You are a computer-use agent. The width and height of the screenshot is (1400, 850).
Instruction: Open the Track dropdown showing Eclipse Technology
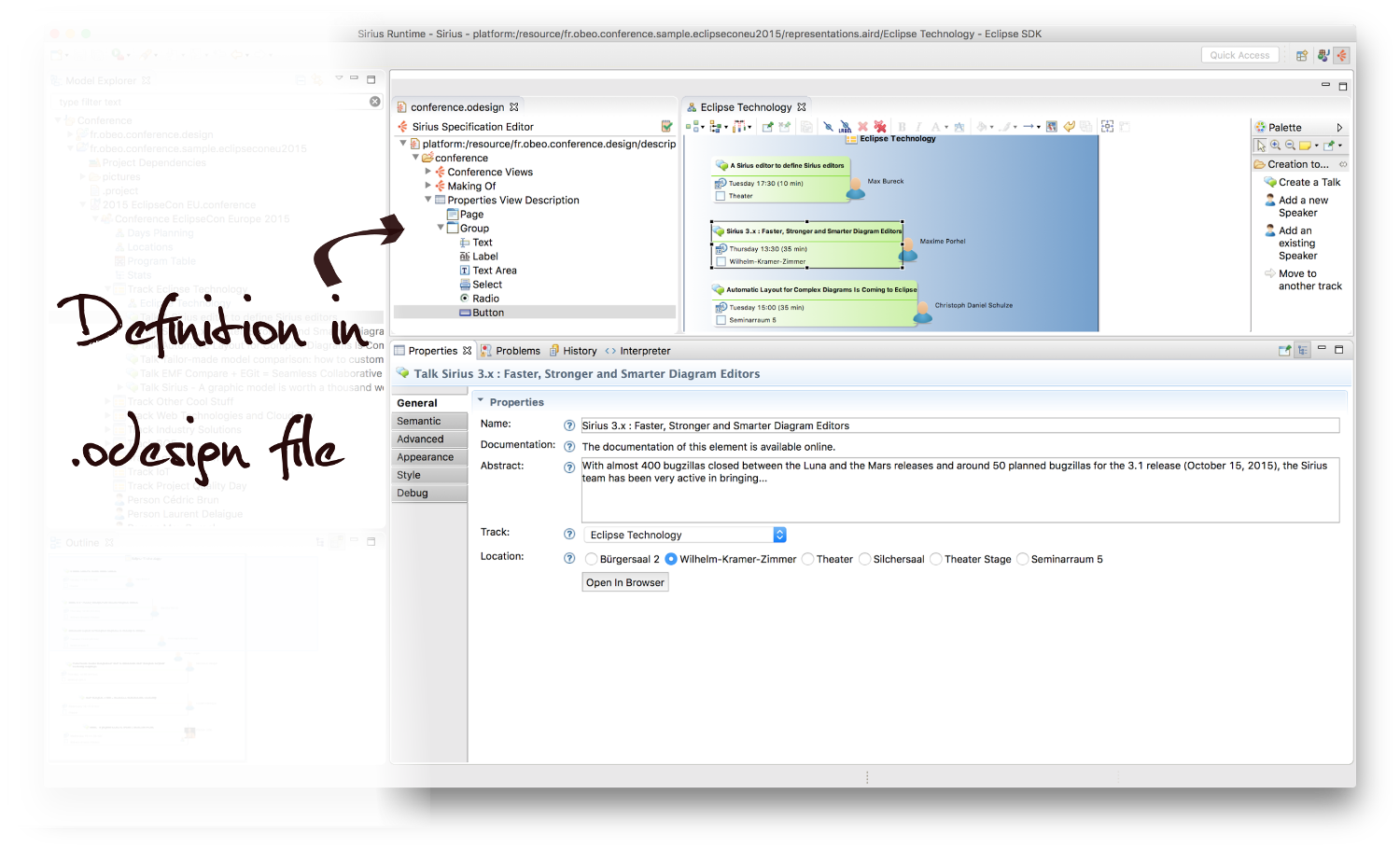point(685,535)
